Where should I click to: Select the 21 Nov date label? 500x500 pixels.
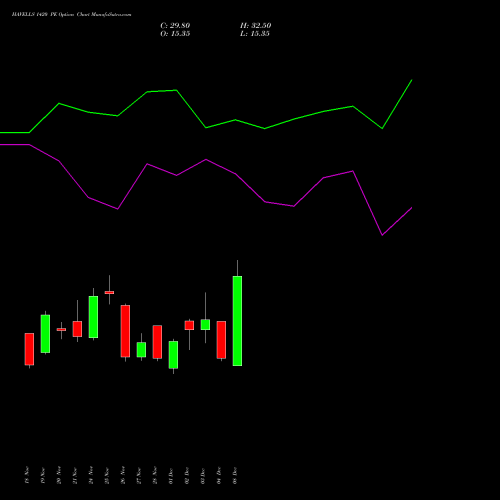tap(75, 475)
